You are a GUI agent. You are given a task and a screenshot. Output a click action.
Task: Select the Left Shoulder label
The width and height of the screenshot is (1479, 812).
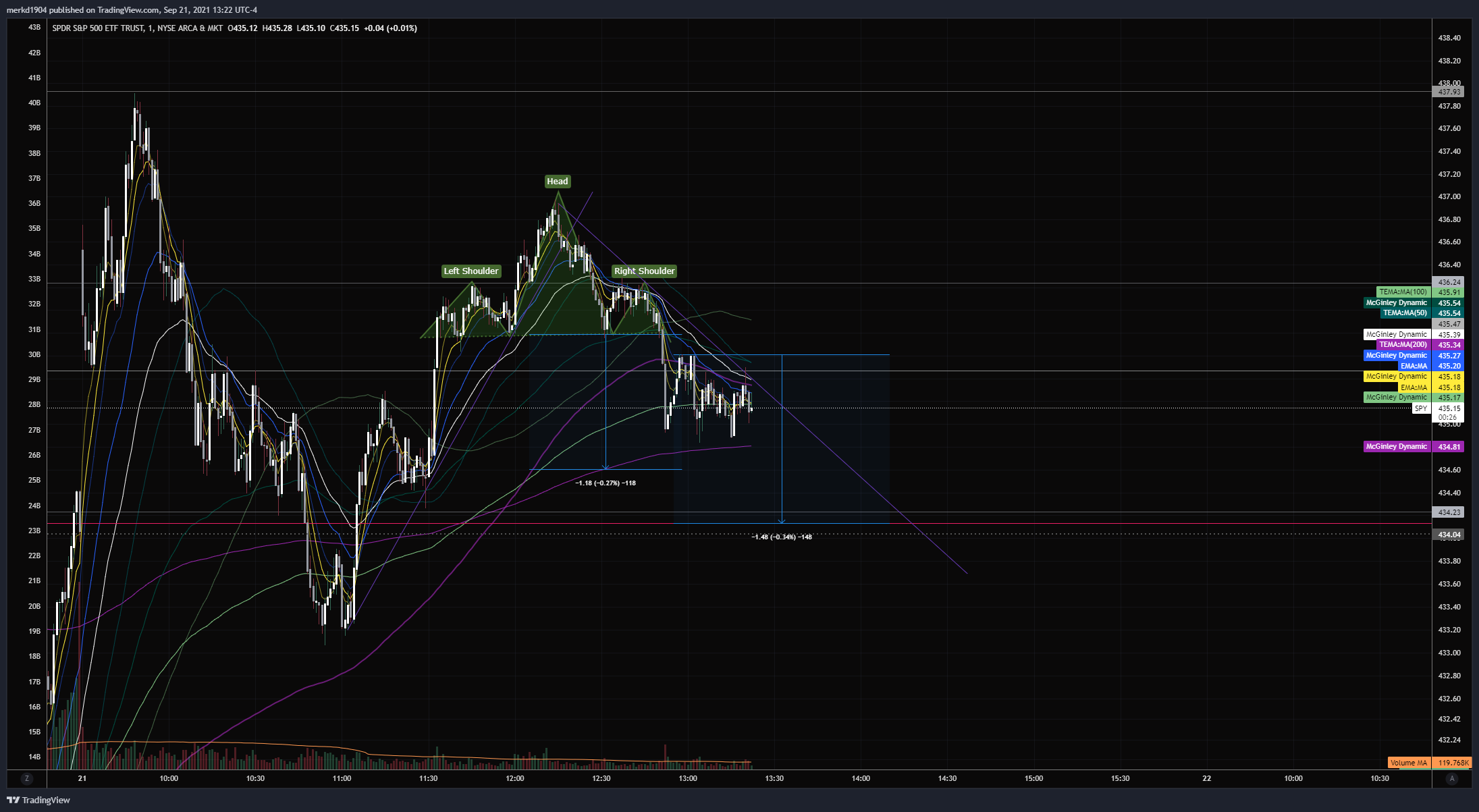coord(471,271)
